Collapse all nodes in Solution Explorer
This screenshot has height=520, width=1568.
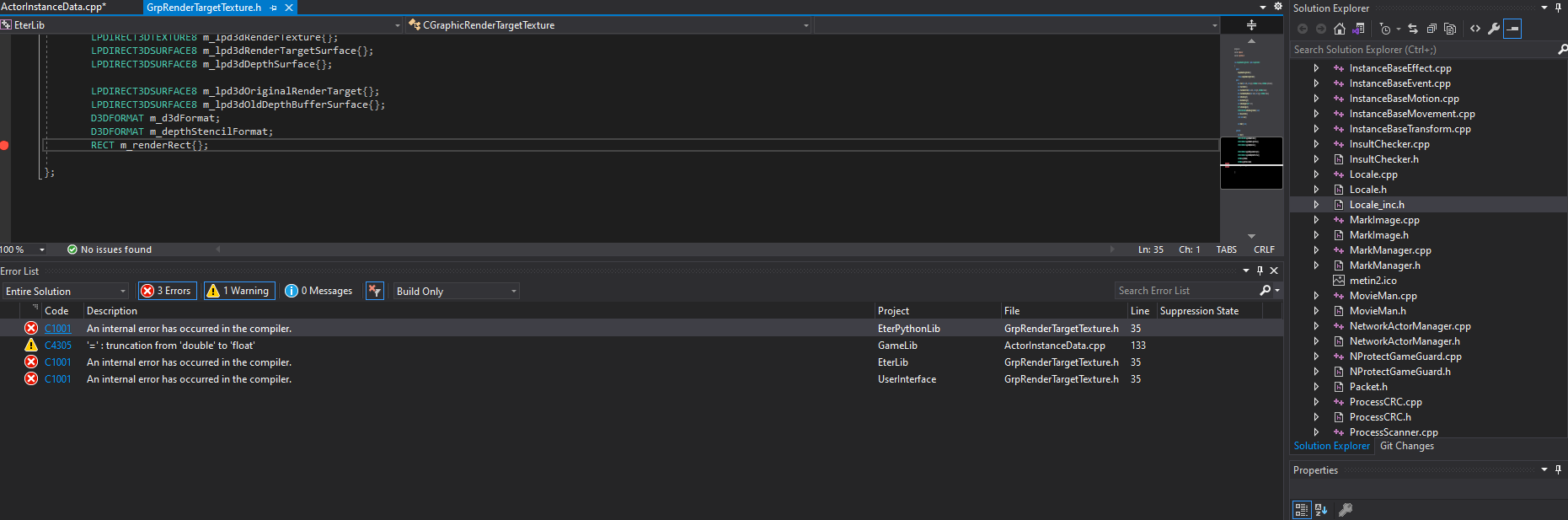[1432, 29]
